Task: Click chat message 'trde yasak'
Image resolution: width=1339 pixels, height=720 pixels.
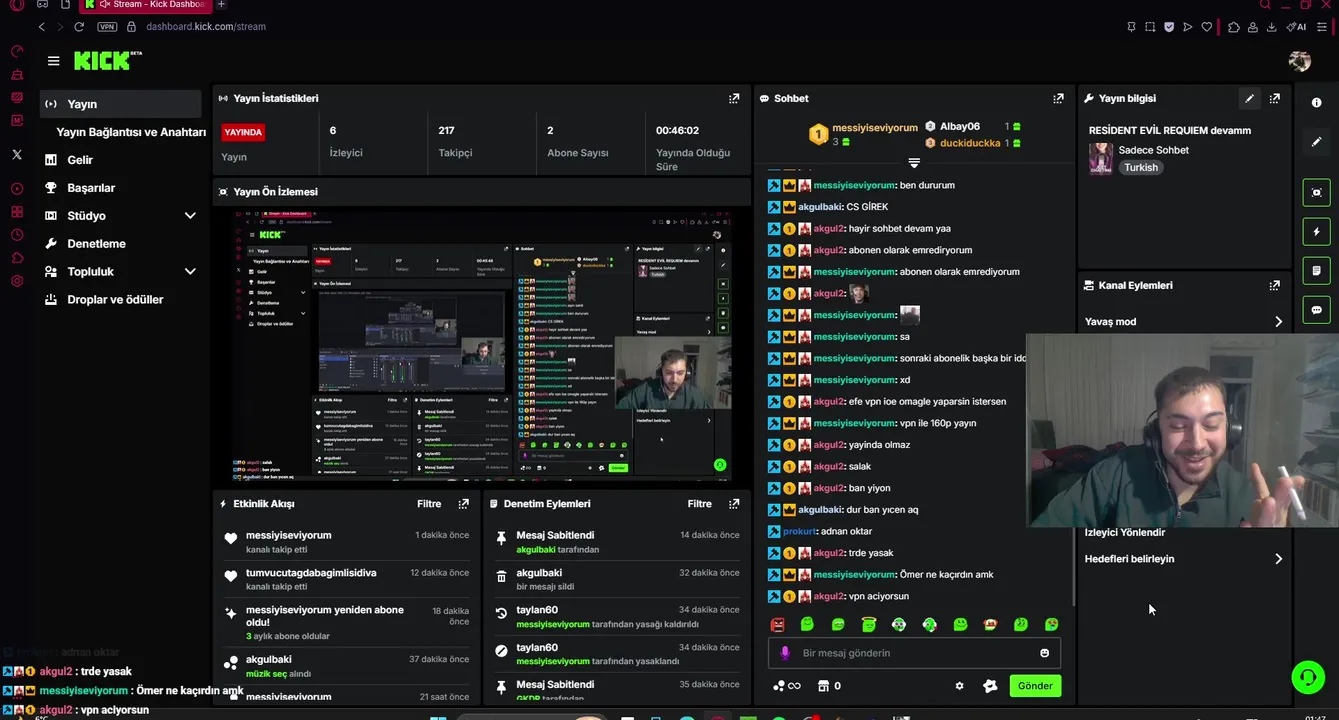Action: point(871,553)
